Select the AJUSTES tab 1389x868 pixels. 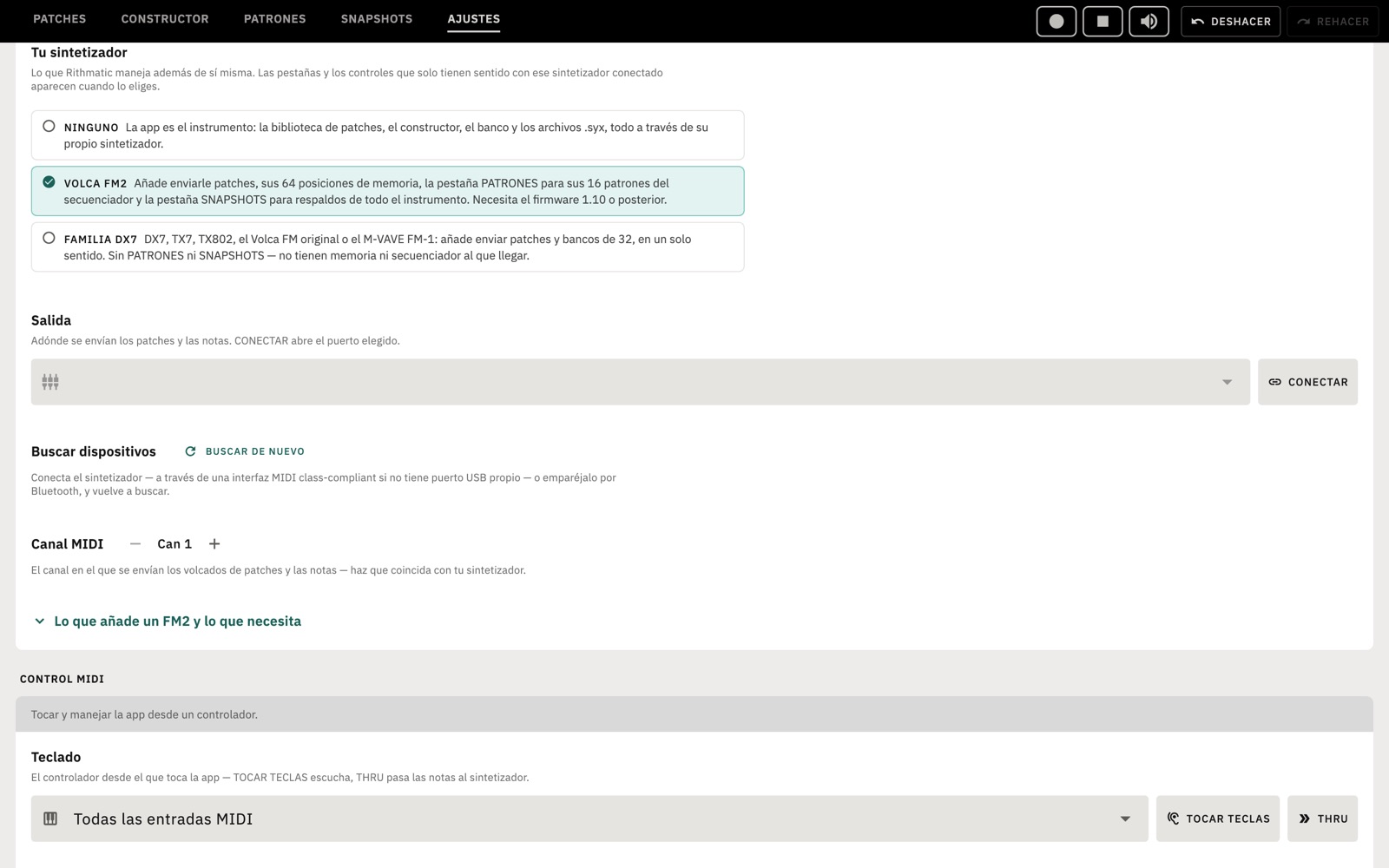(474, 18)
